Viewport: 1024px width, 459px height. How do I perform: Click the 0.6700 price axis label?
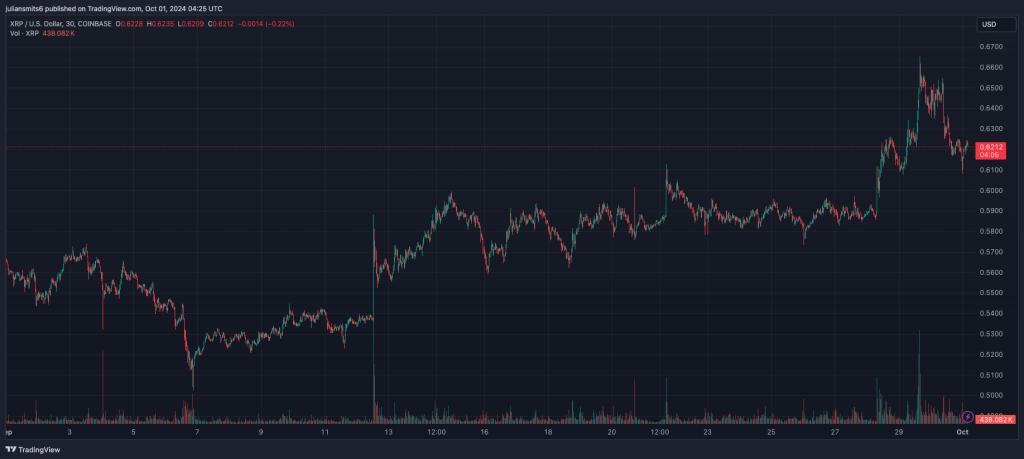click(991, 47)
